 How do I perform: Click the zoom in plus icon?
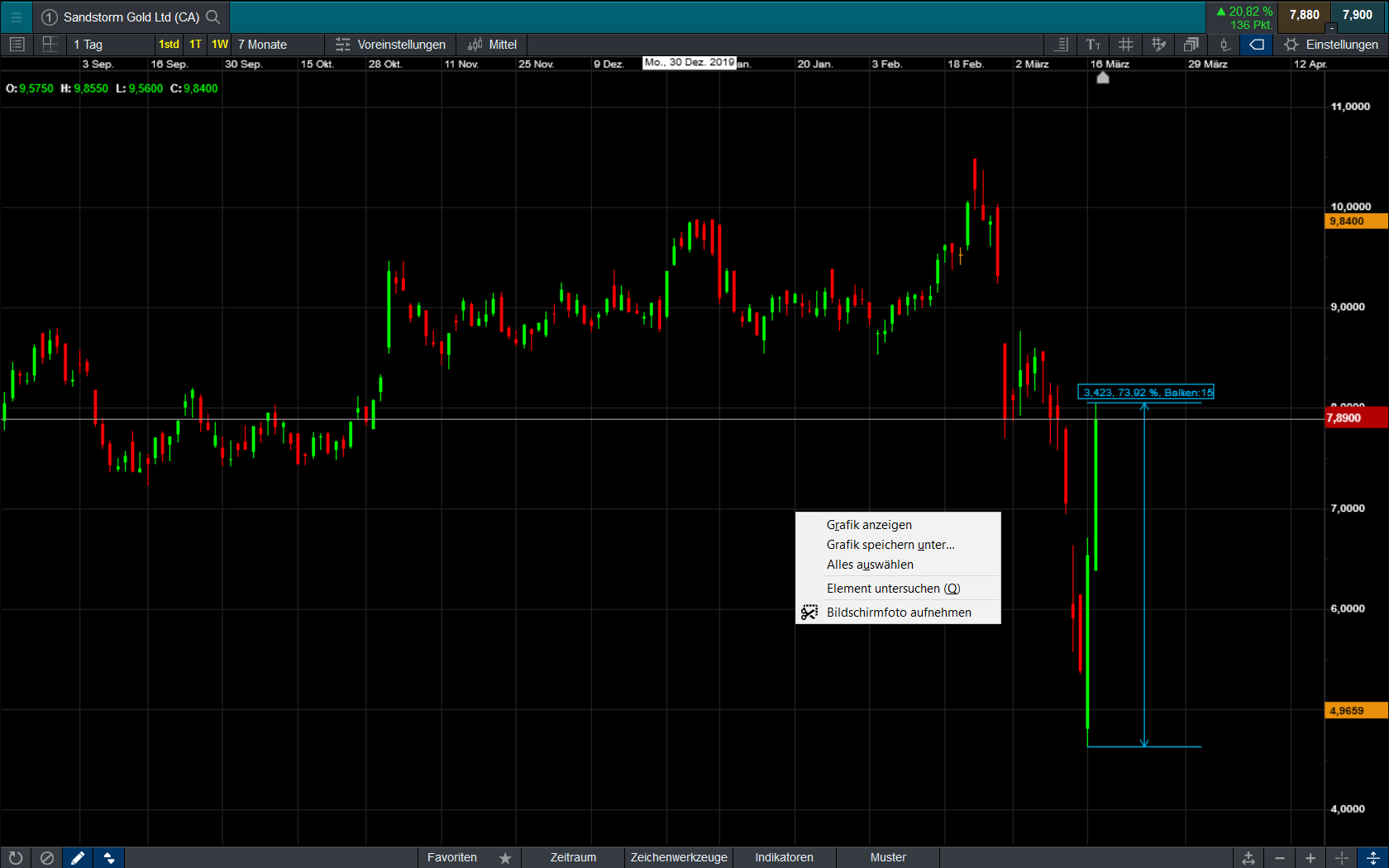tap(1310, 858)
